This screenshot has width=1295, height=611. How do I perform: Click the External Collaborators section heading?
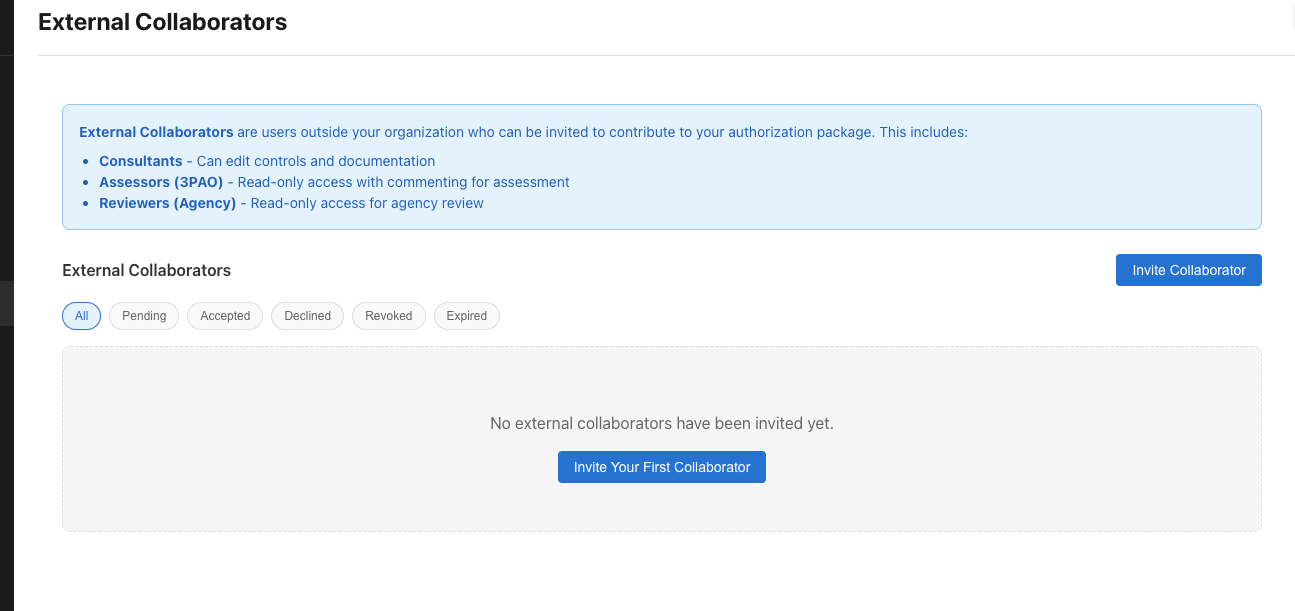[146, 270]
